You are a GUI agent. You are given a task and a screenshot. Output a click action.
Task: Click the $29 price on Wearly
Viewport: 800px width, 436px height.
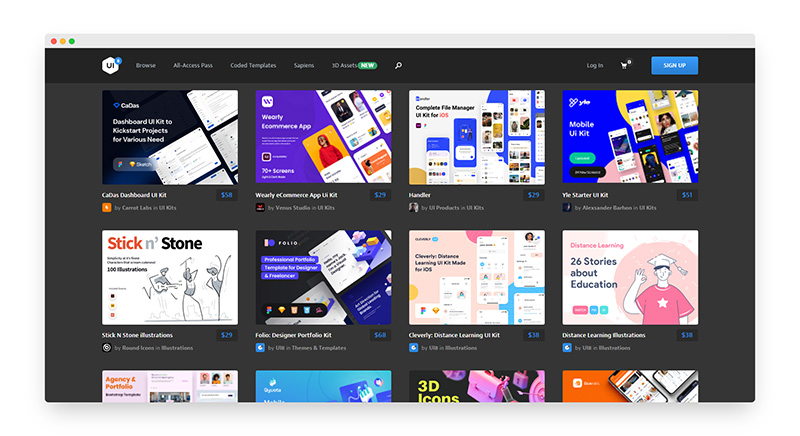tap(380, 195)
